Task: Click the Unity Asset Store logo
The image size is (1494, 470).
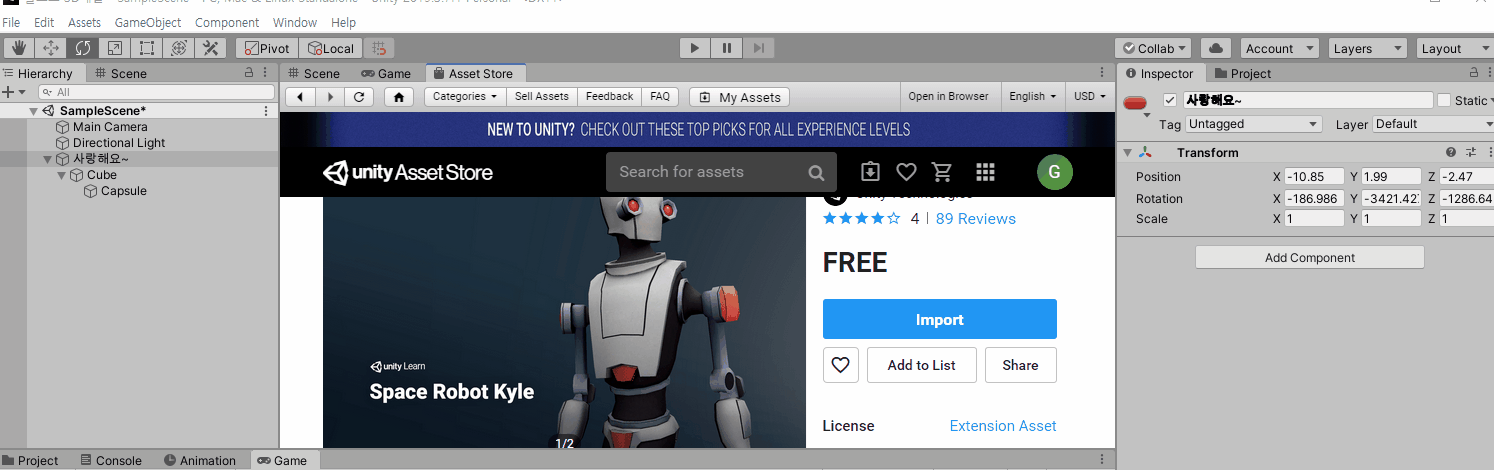Action: [x=408, y=172]
